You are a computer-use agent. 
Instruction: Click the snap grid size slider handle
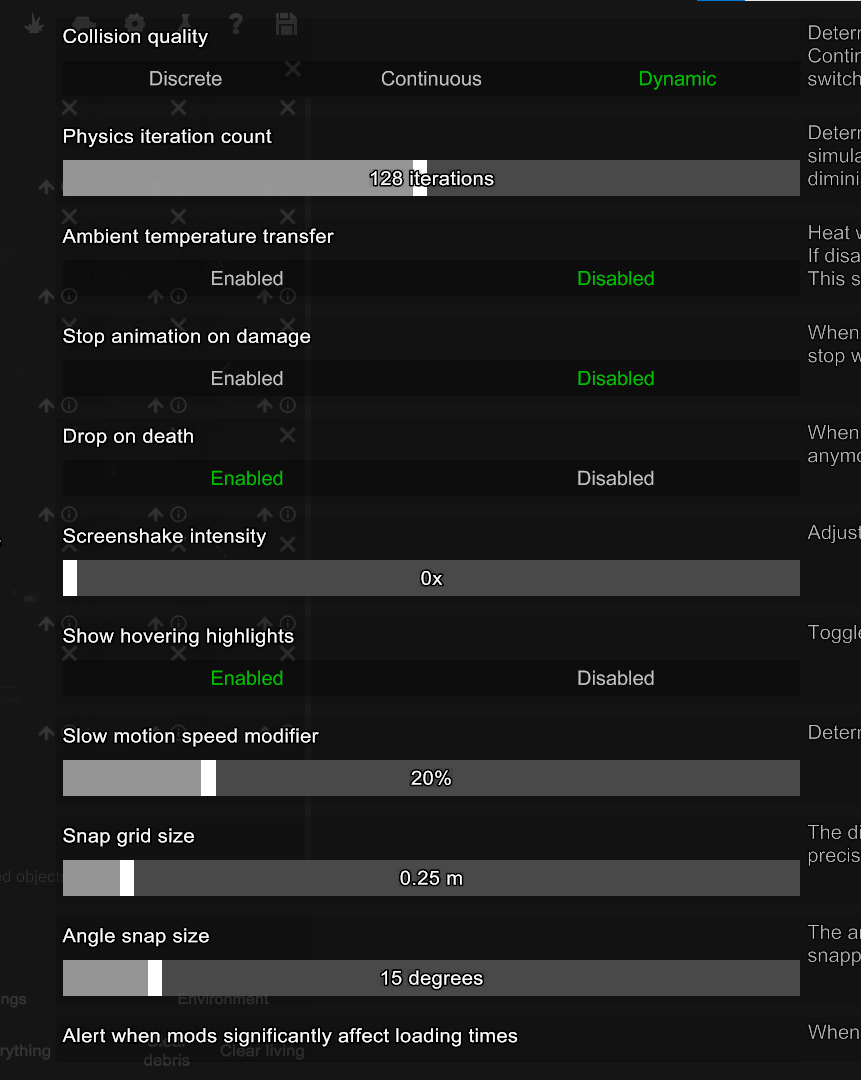coord(127,878)
